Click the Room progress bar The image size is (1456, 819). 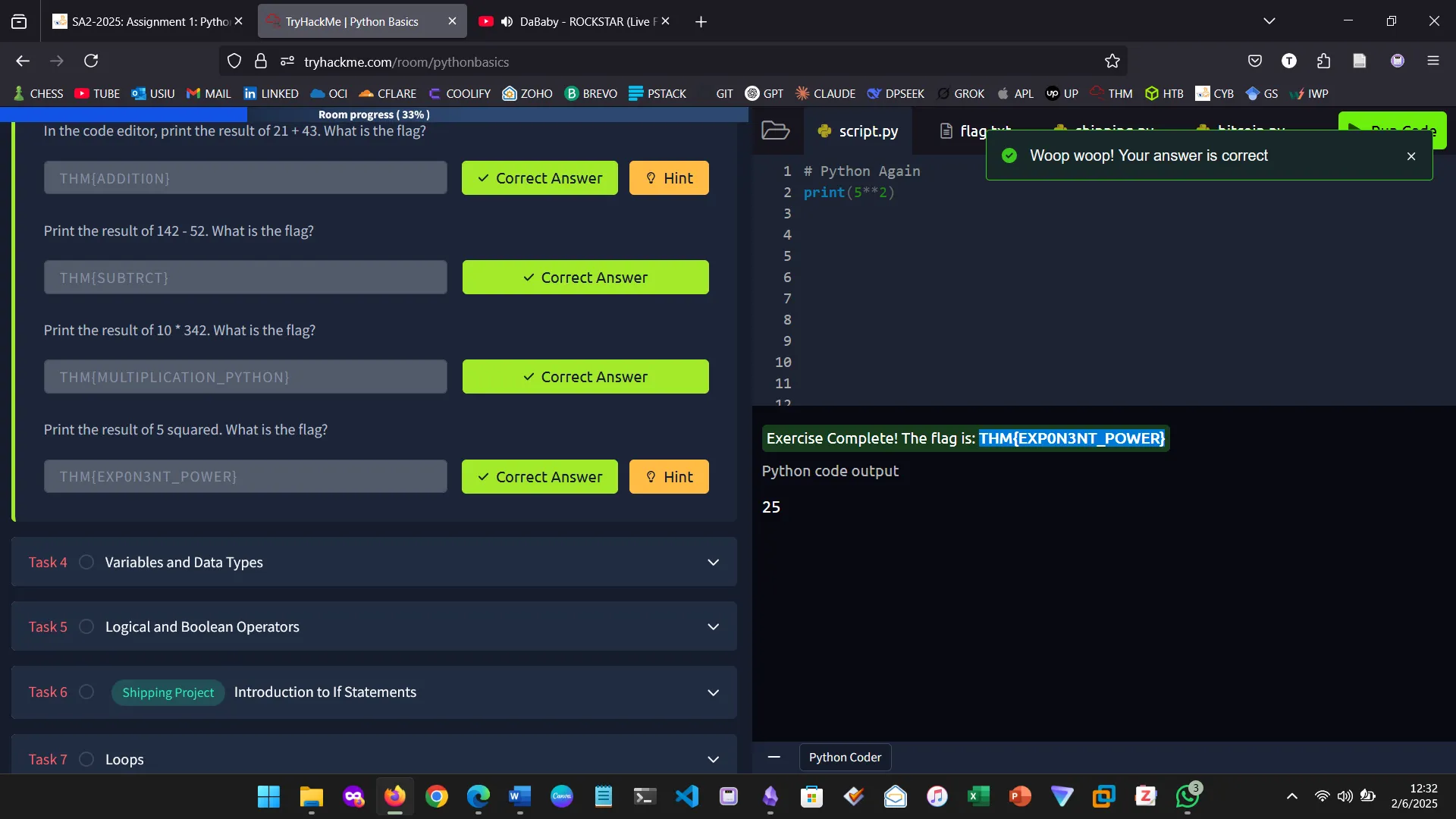click(374, 115)
